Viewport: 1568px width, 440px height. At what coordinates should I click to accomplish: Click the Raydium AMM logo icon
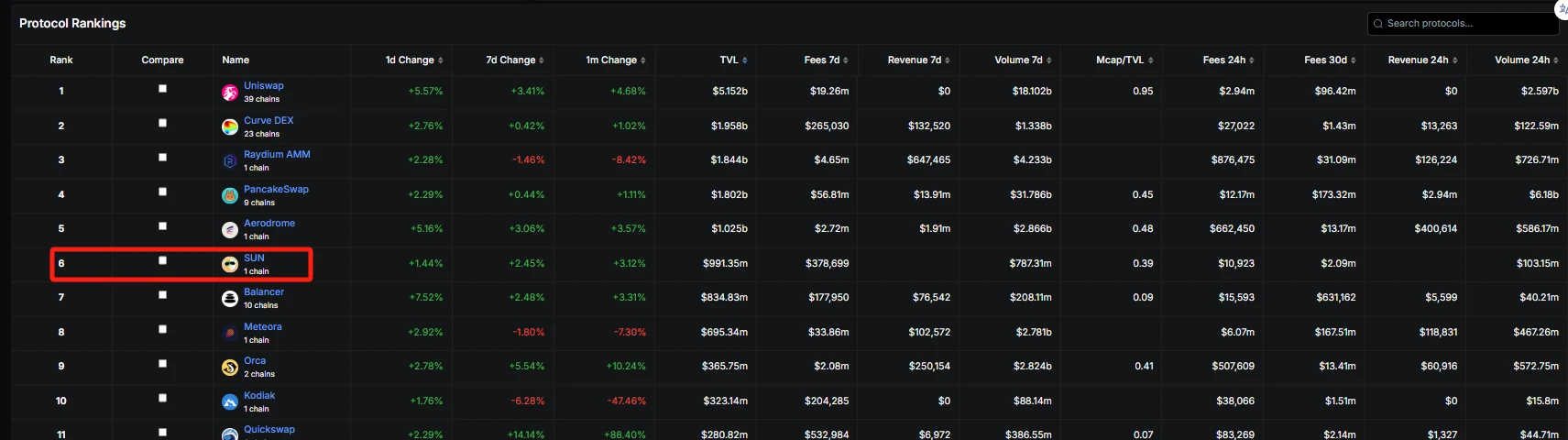click(x=230, y=161)
